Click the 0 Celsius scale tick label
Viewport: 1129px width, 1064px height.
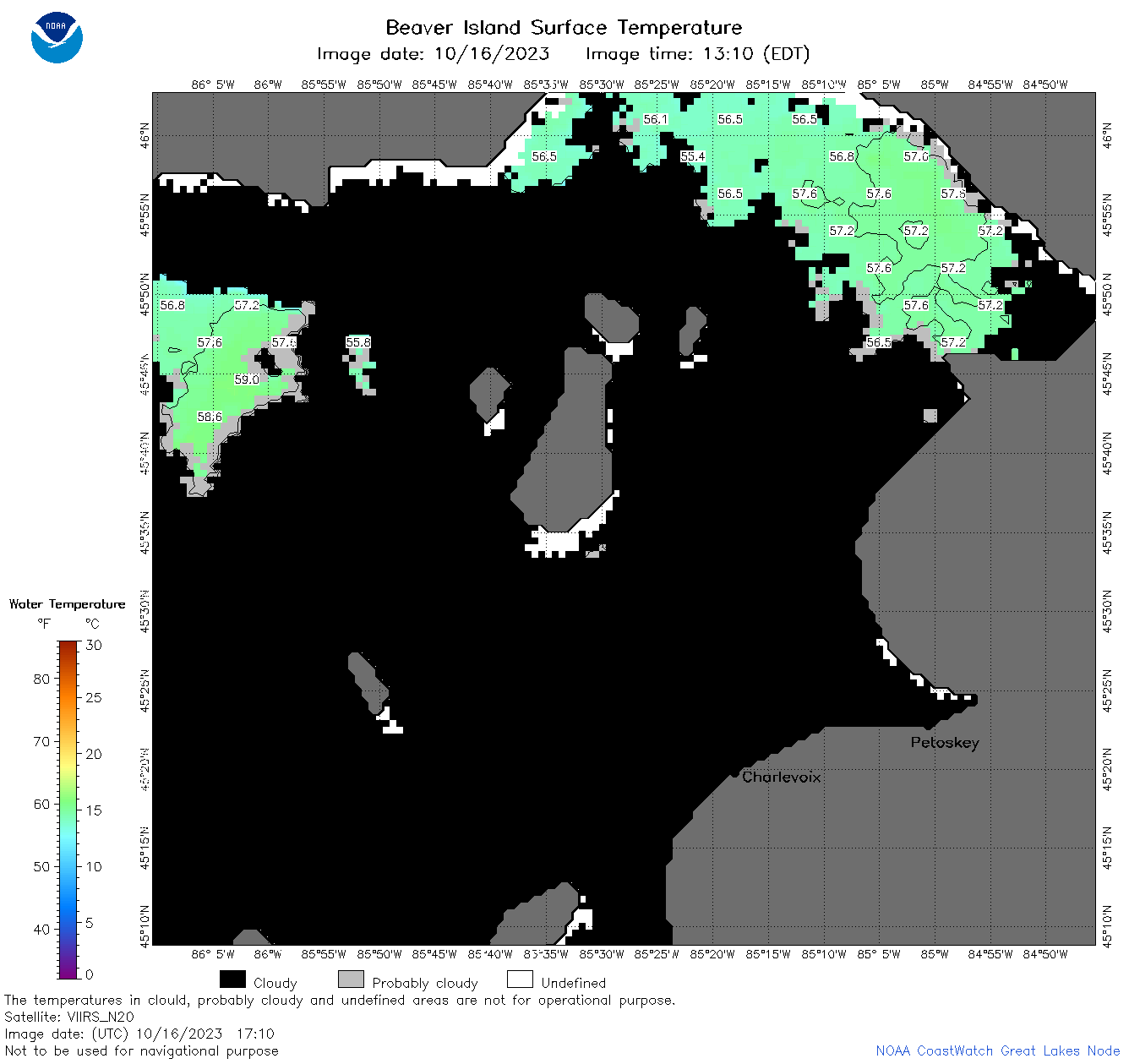click(x=90, y=974)
